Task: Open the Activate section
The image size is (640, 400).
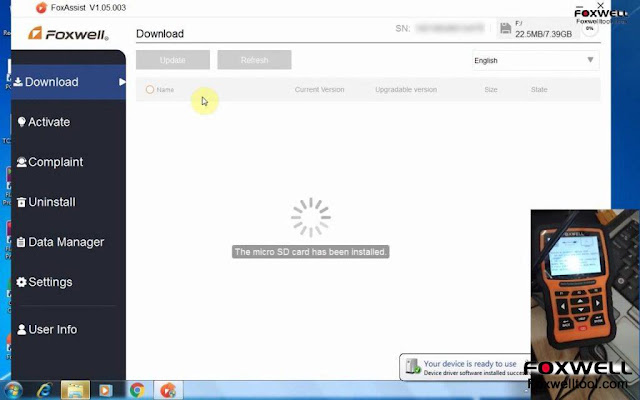Action: tap(49, 122)
